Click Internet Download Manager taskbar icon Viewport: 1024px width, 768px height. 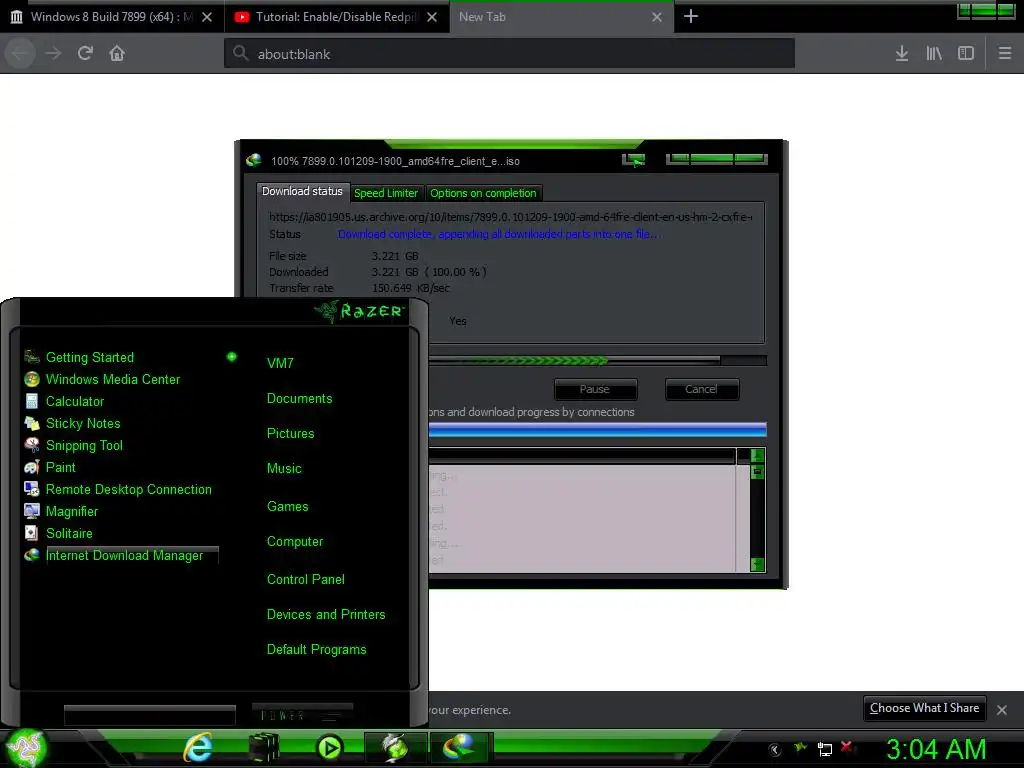click(x=460, y=748)
